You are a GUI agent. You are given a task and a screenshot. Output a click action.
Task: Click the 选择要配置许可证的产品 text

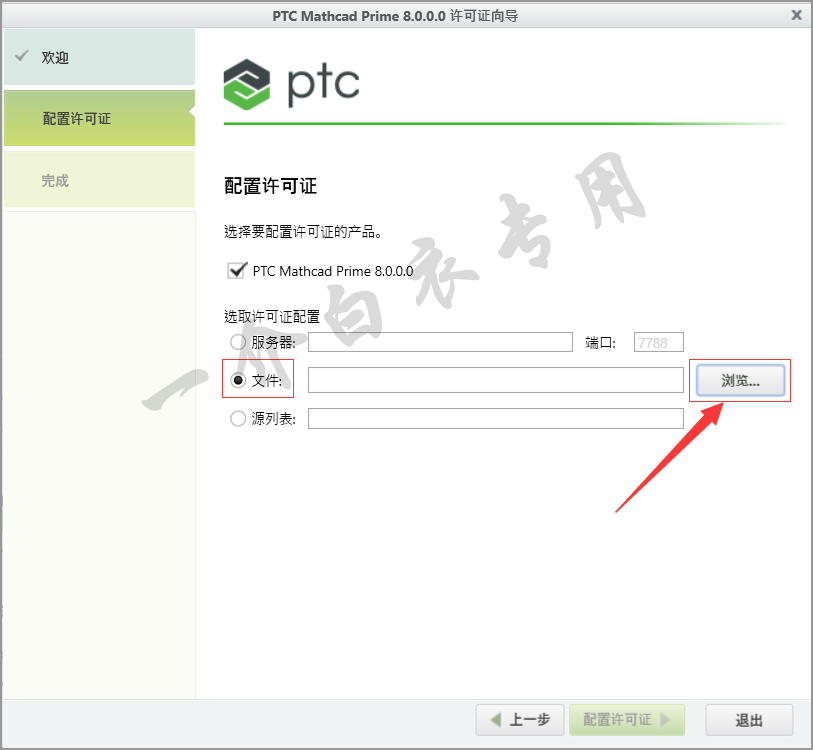click(303, 232)
